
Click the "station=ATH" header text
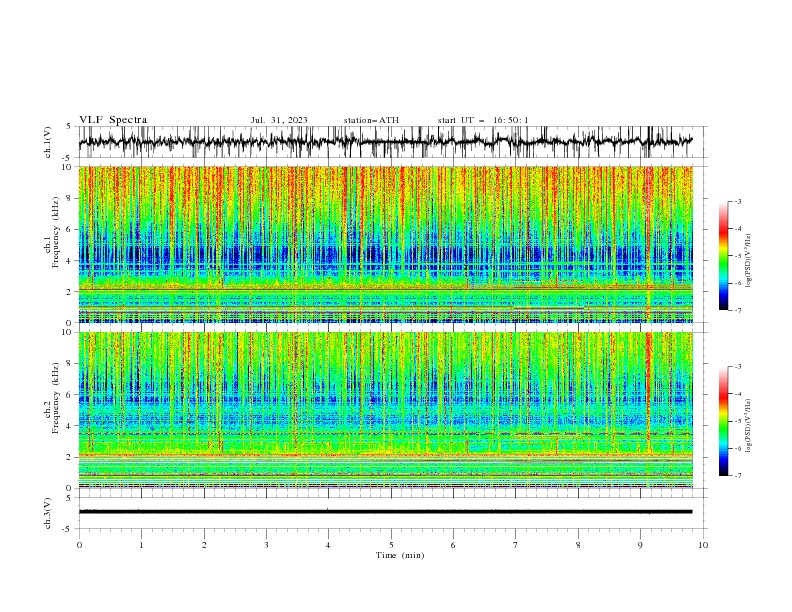[371, 120]
